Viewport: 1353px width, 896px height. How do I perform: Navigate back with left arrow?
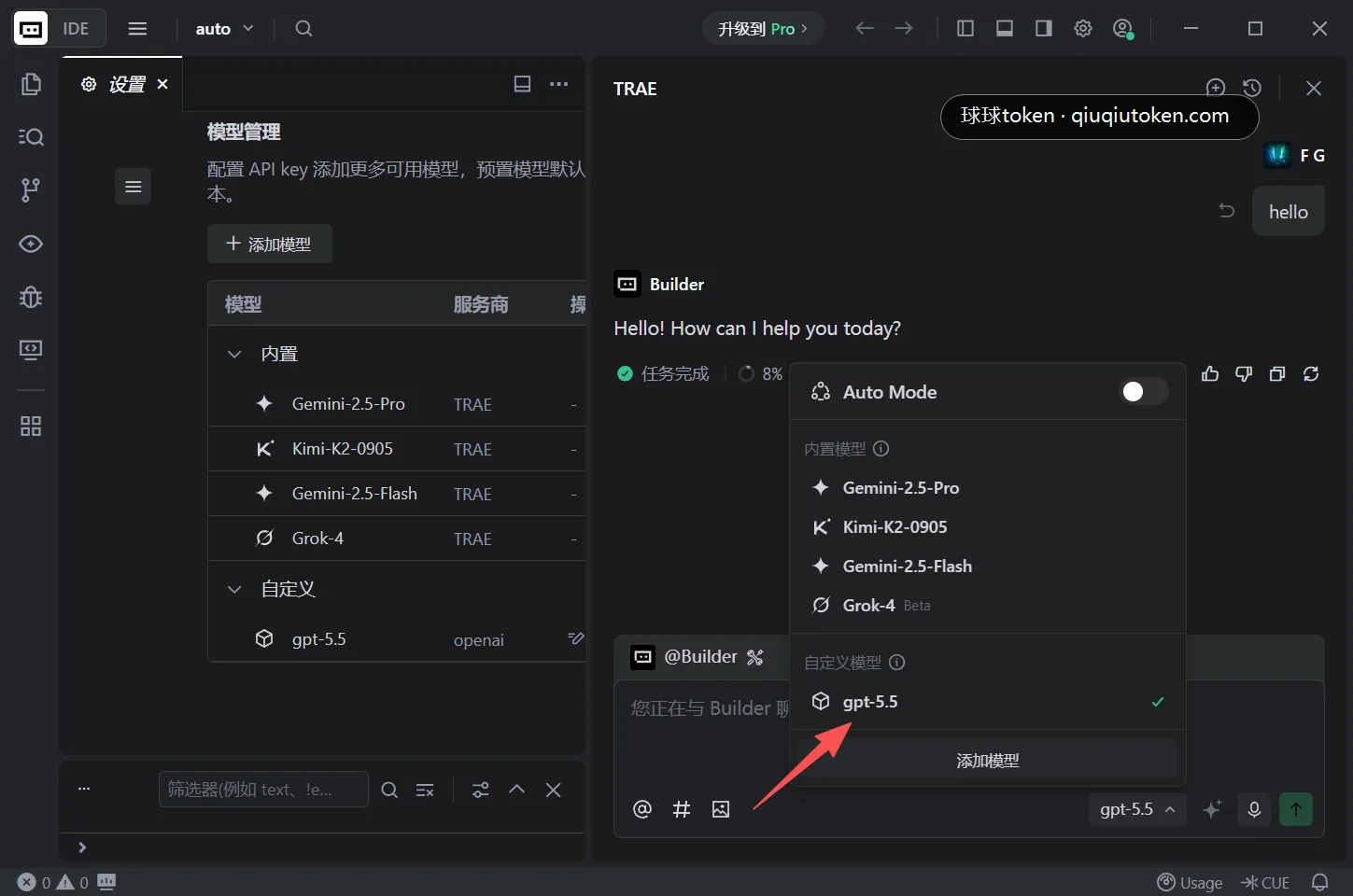tap(865, 29)
